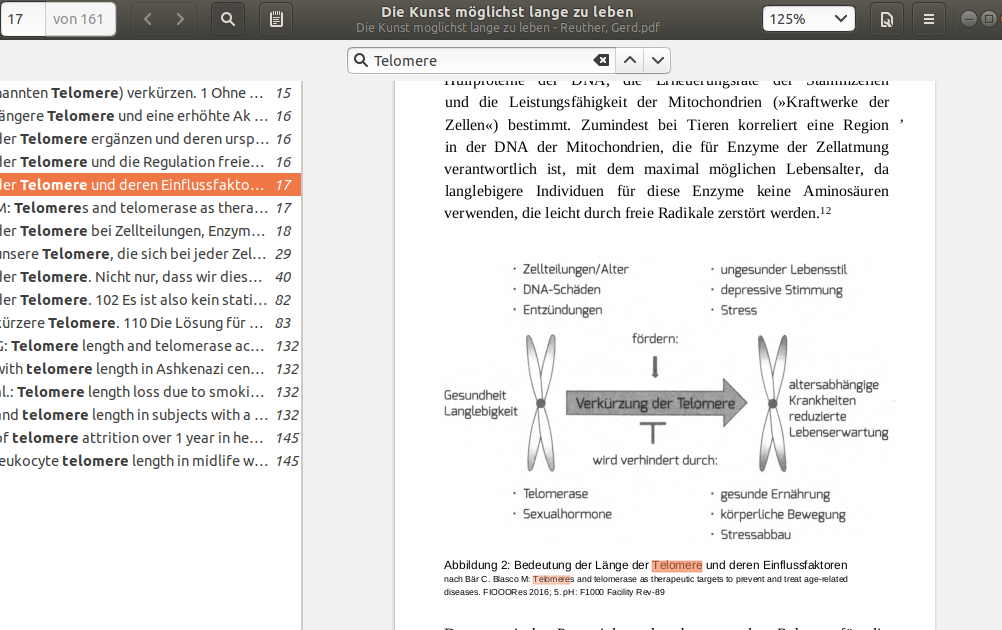Jump to next search match arrow

tap(657, 61)
